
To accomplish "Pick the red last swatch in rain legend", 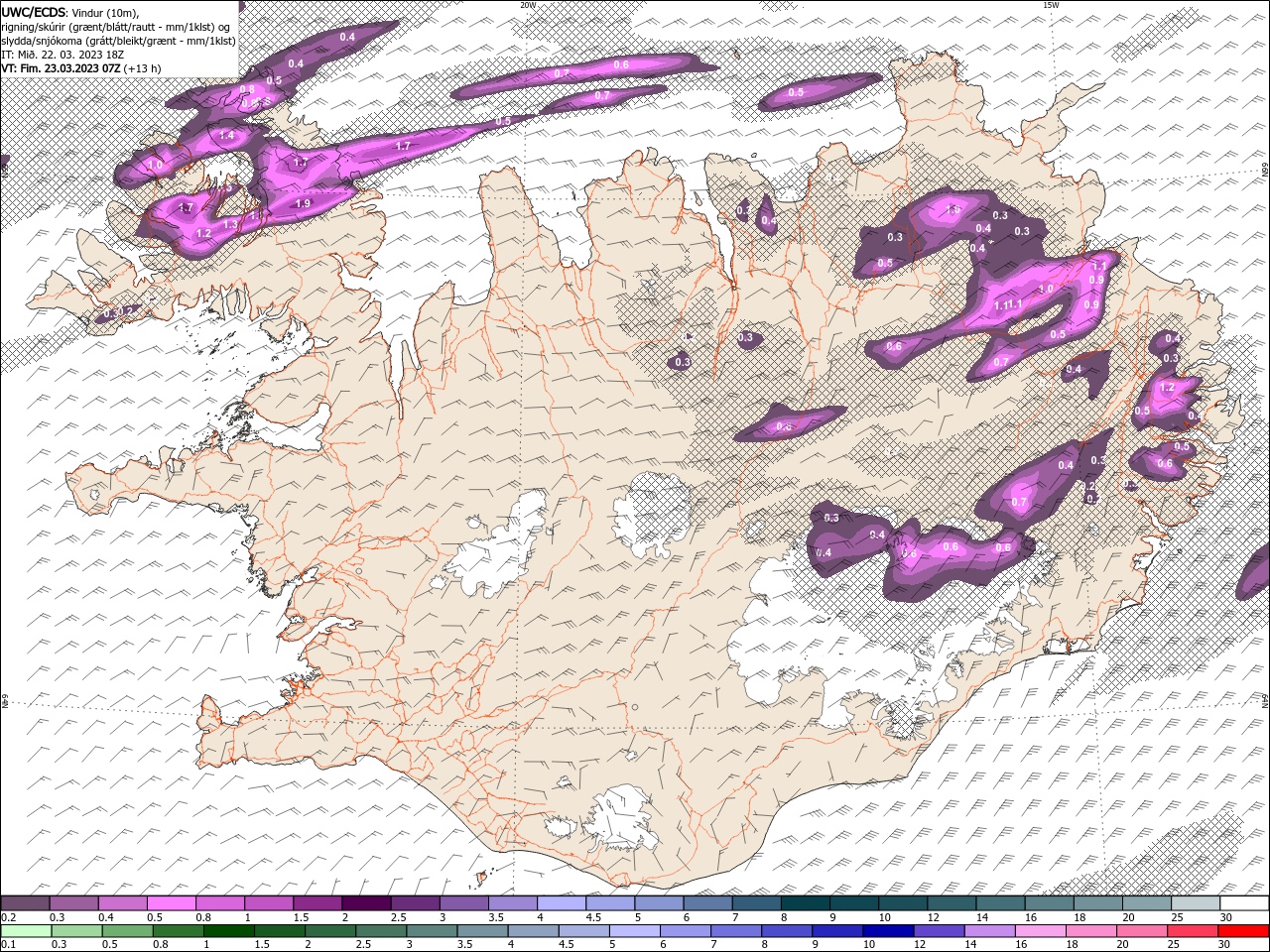I will point(1244,931).
